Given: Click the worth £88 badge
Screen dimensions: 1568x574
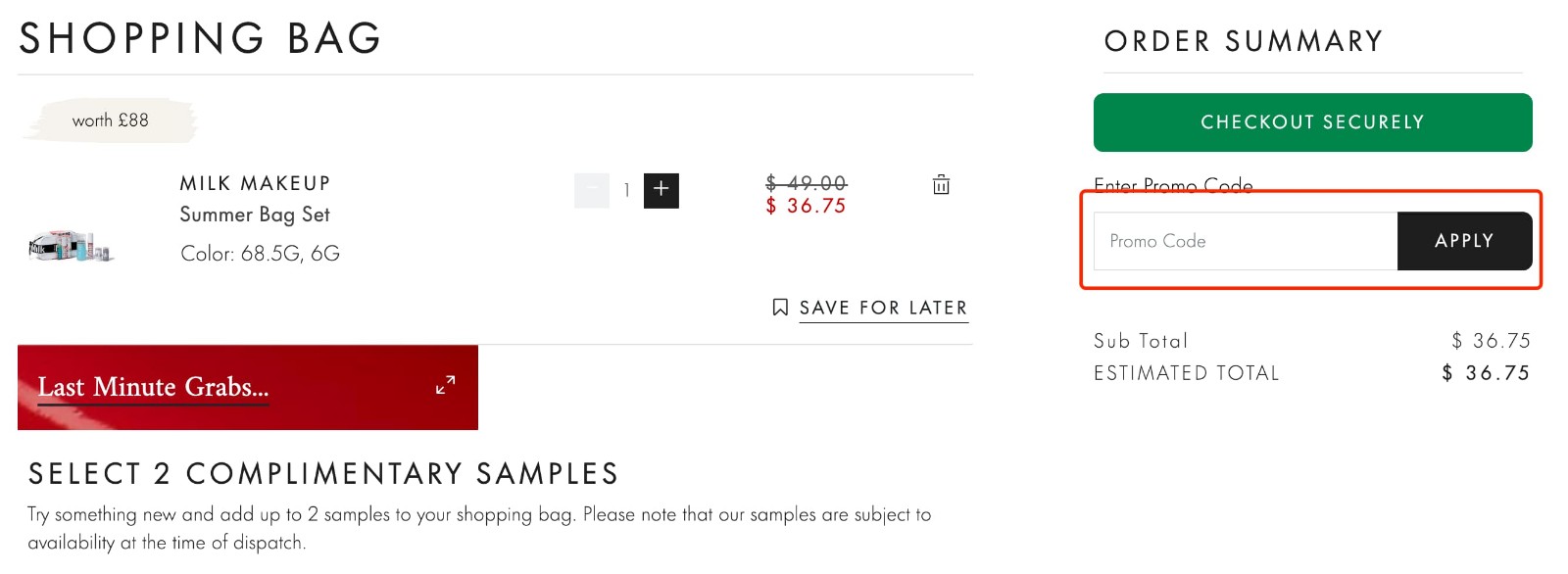Looking at the screenshot, I should (x=110, y=120).
